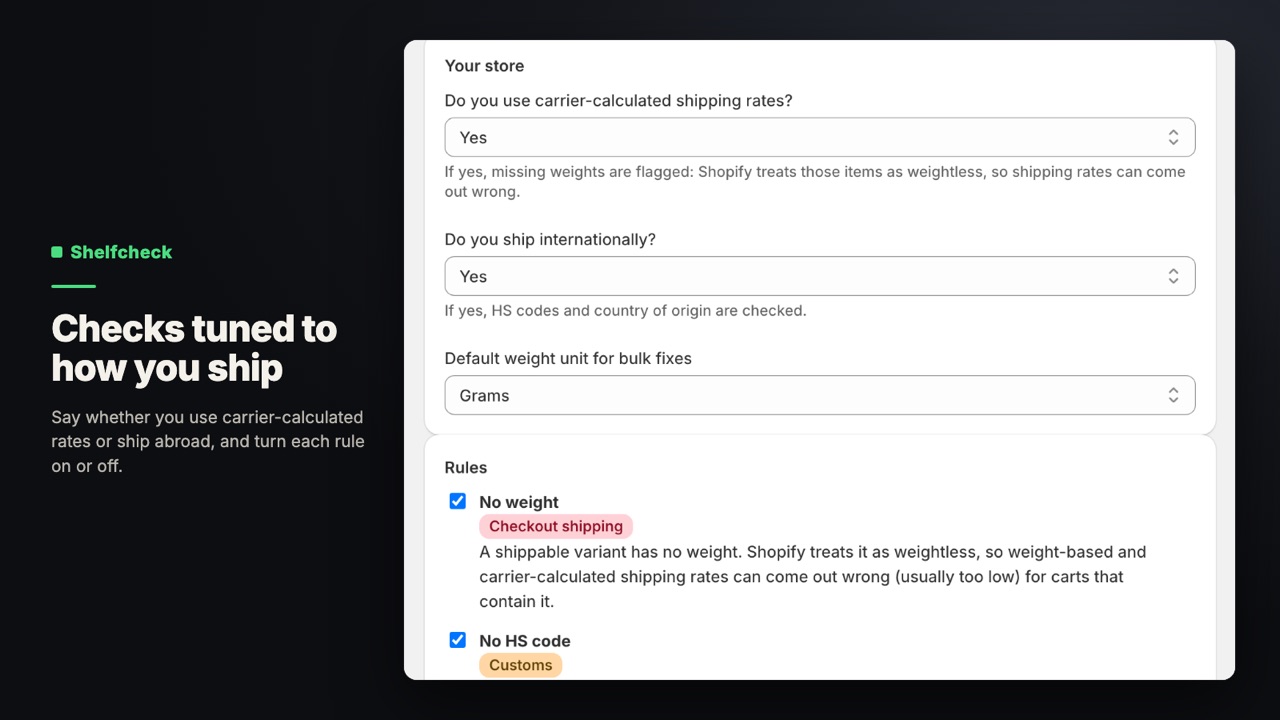Open the default weight unit Grams dropdown
This screenshot has height=720, width=1280.
pyautogui.click(x=820, y=395)
